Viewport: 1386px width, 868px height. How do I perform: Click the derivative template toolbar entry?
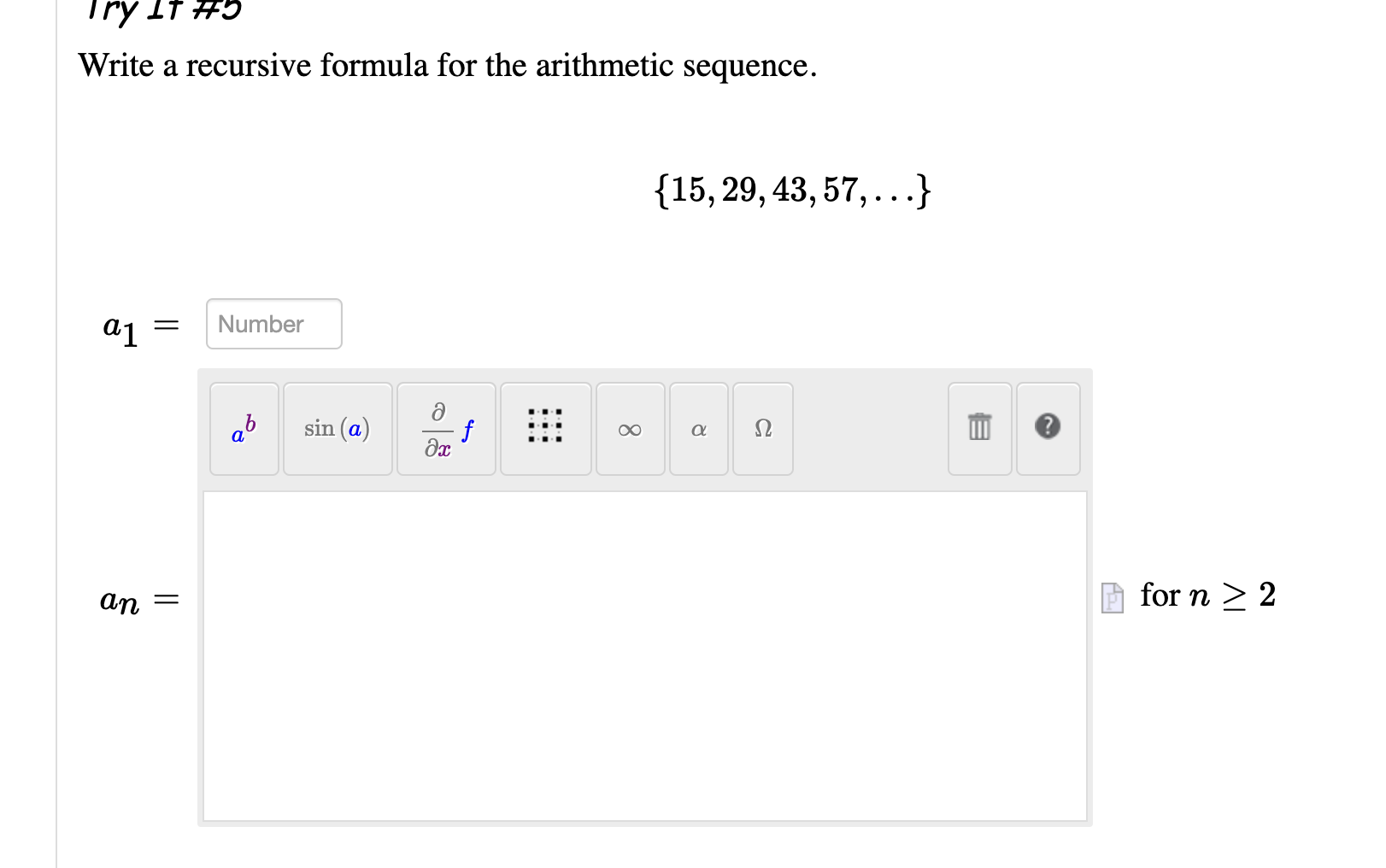coord(445,430)
